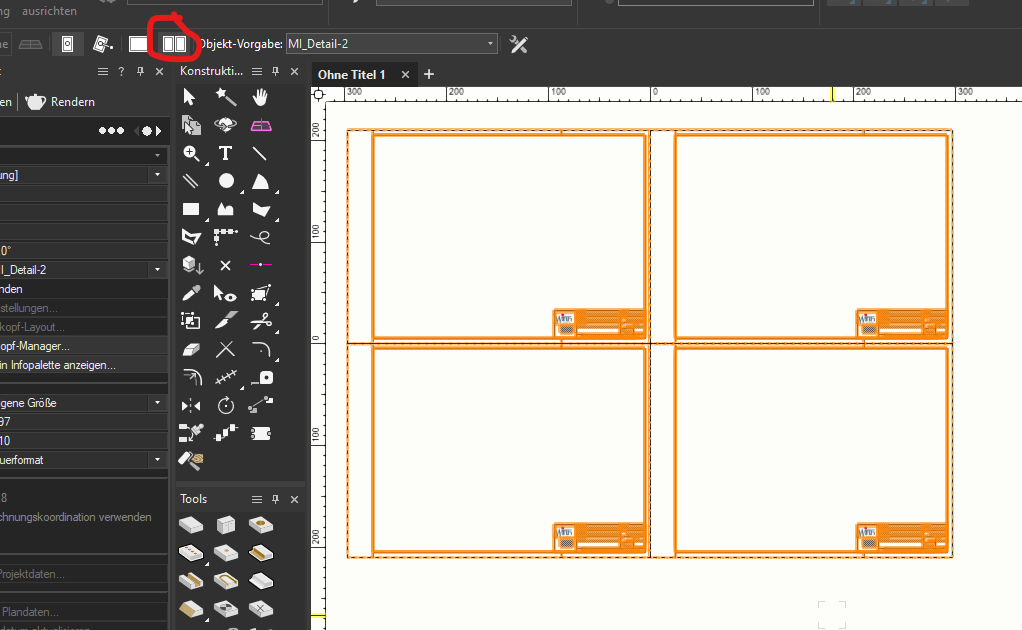Activate the Zoom magnifier tool
The height and width of the screenshot is (630, 1022).
coord(191,153)
